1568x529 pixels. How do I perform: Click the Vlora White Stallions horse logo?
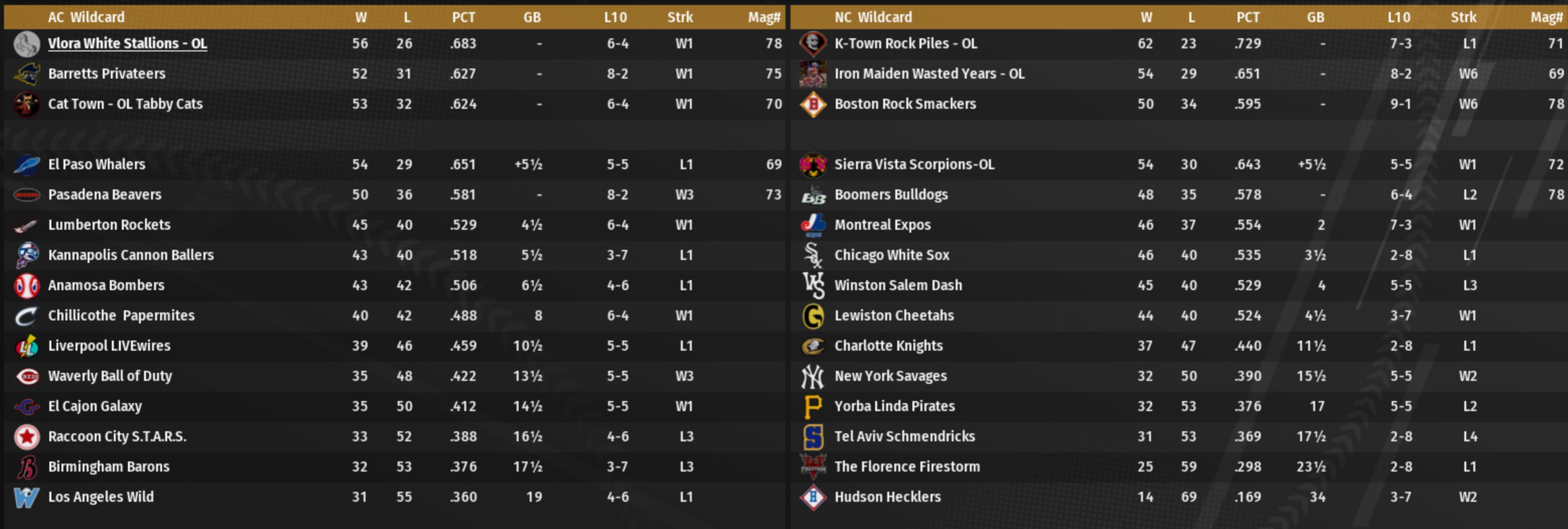26,44
